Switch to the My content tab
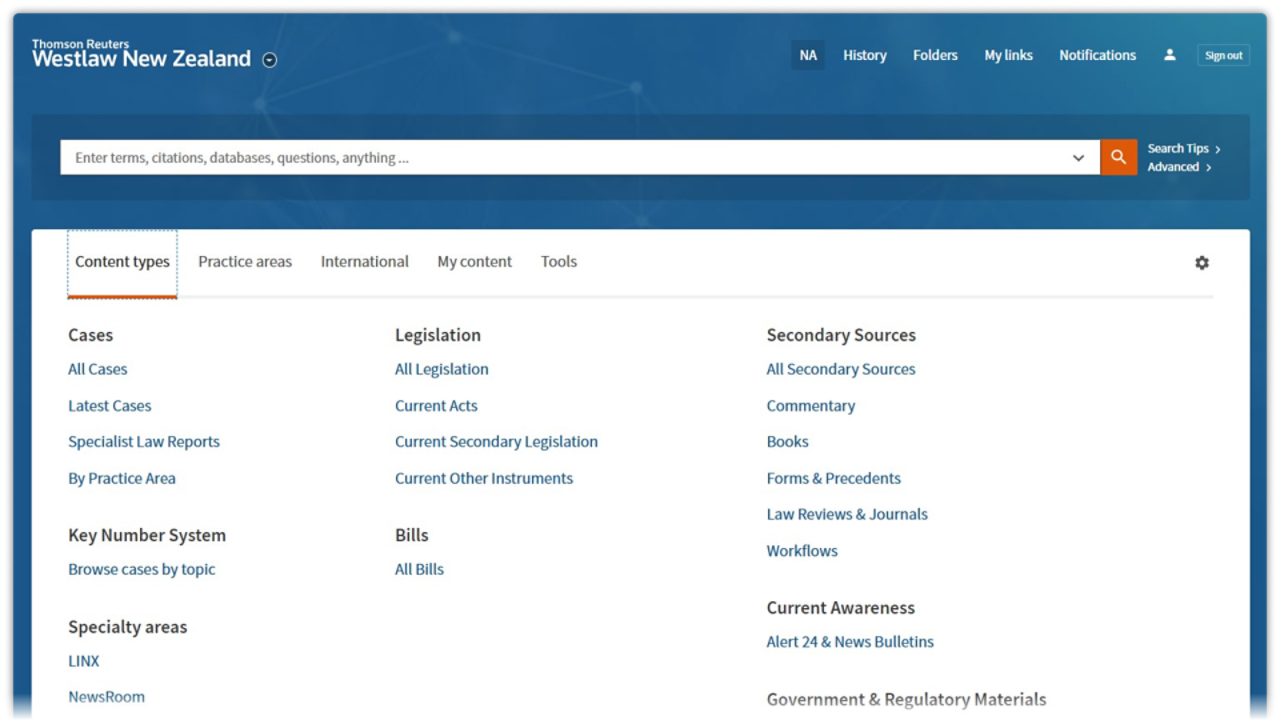Viewport: 1280px width, 720px height. [x=474, y=262]
